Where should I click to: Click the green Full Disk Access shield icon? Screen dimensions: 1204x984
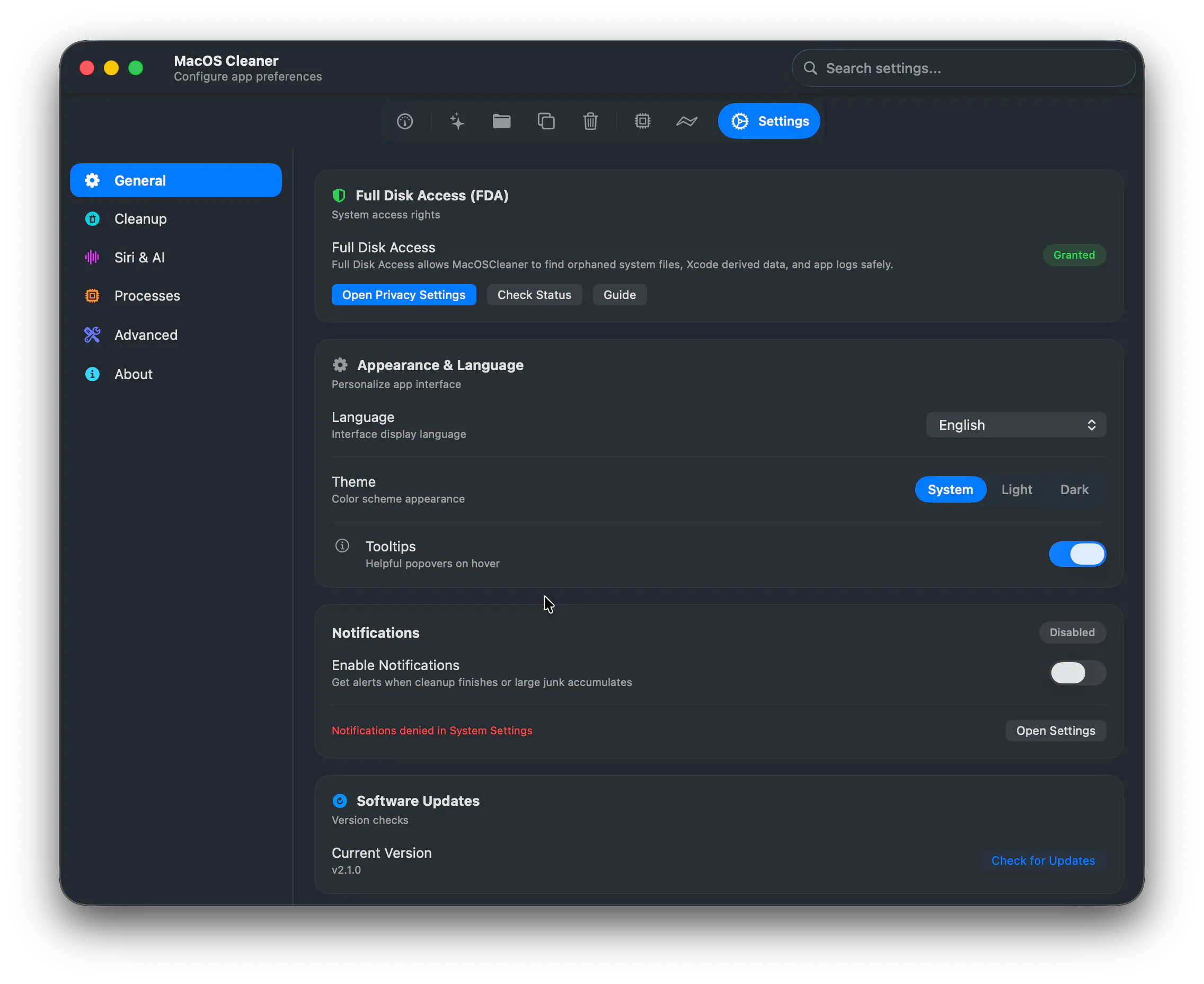coord(339,196)
